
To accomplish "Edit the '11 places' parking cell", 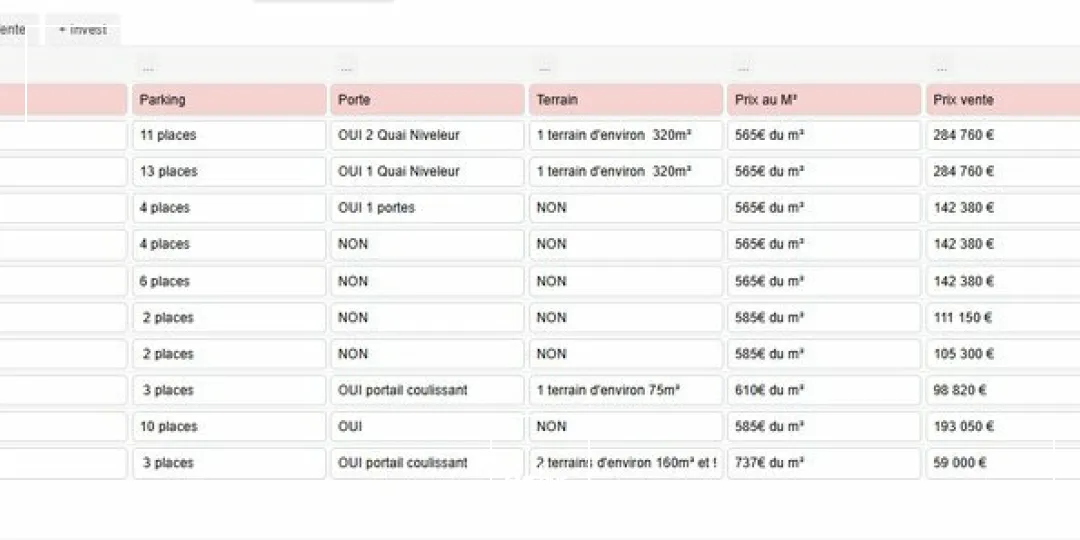I will click(229, 135).
